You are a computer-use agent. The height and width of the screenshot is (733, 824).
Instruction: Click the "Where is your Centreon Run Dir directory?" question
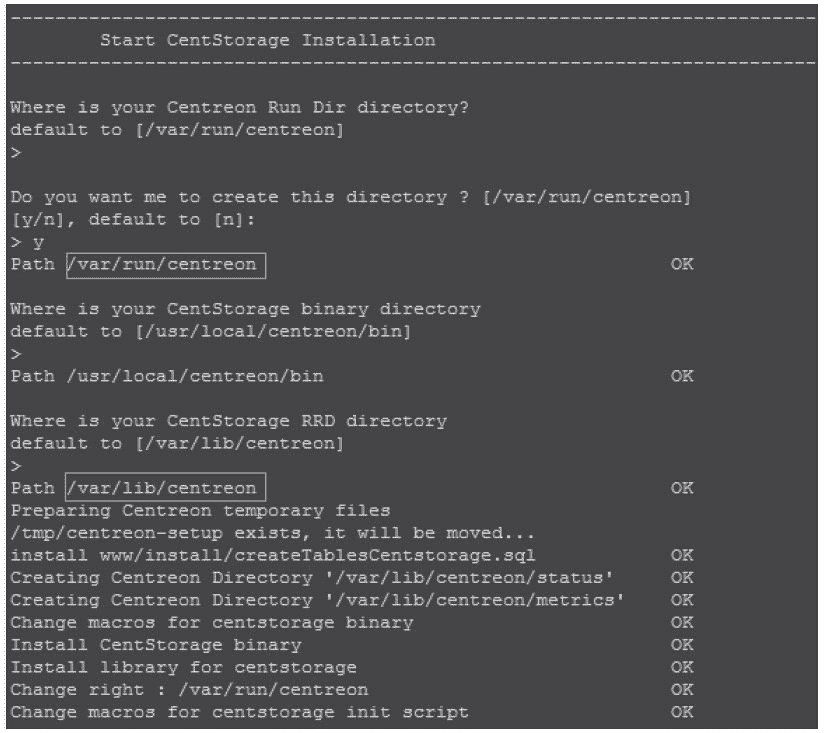[240, 108]
